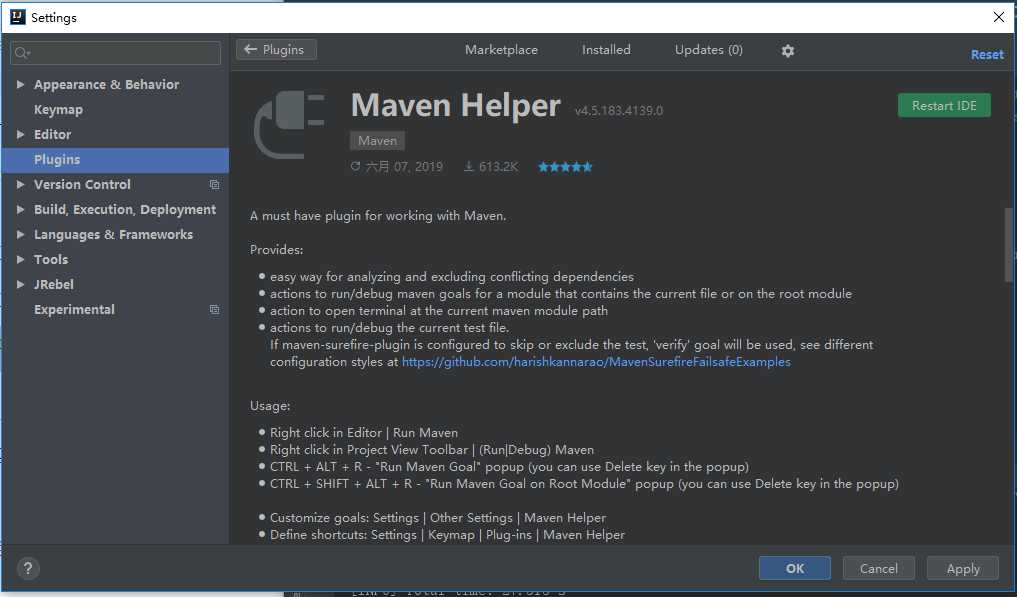Image resolution: width=1017 pixels, height=597 pixels.
Task: Close the Settings dialog window
Action: click(x=999, y=18)
